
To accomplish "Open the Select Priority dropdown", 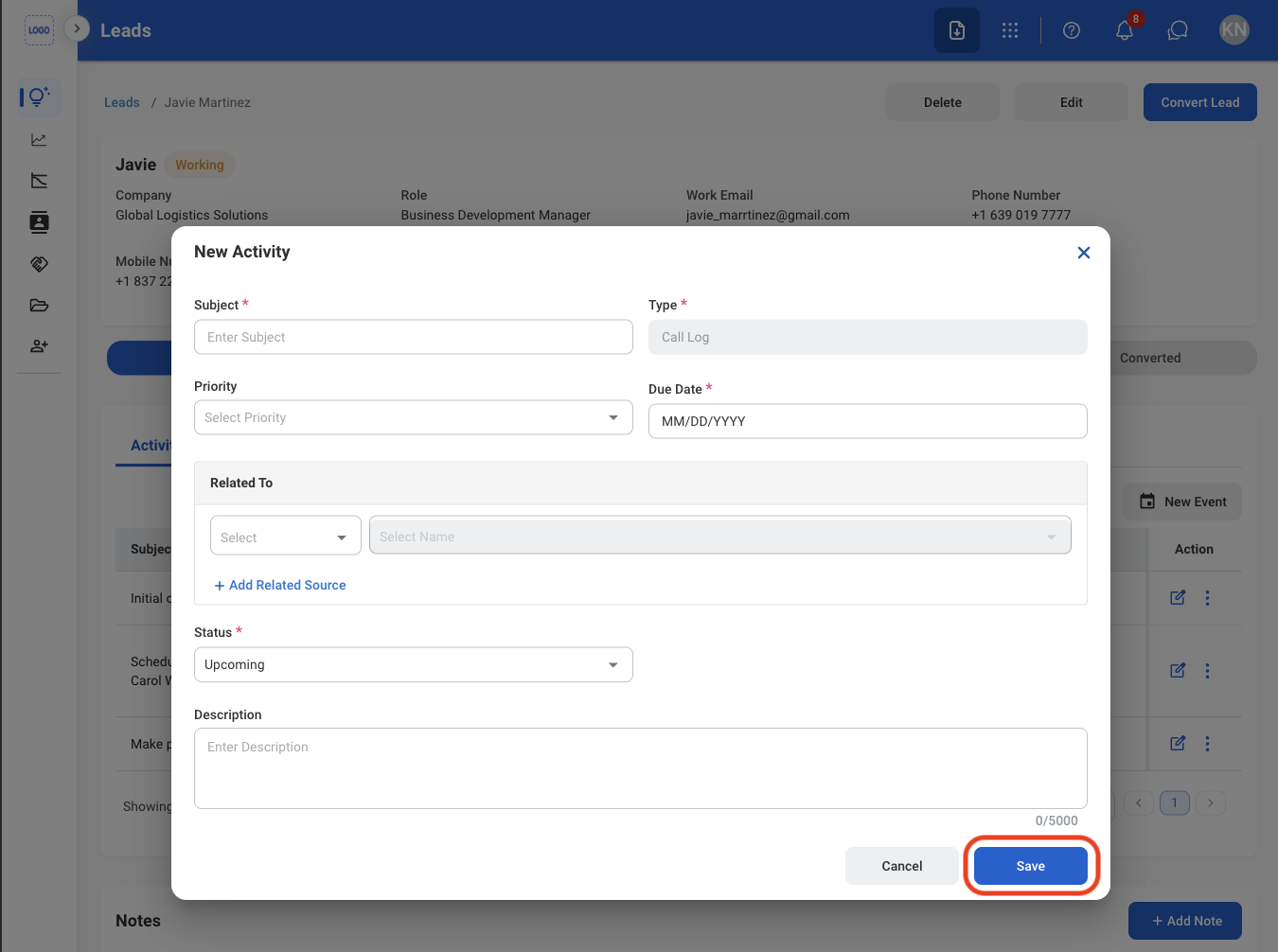I will click(x=414, y=417).
